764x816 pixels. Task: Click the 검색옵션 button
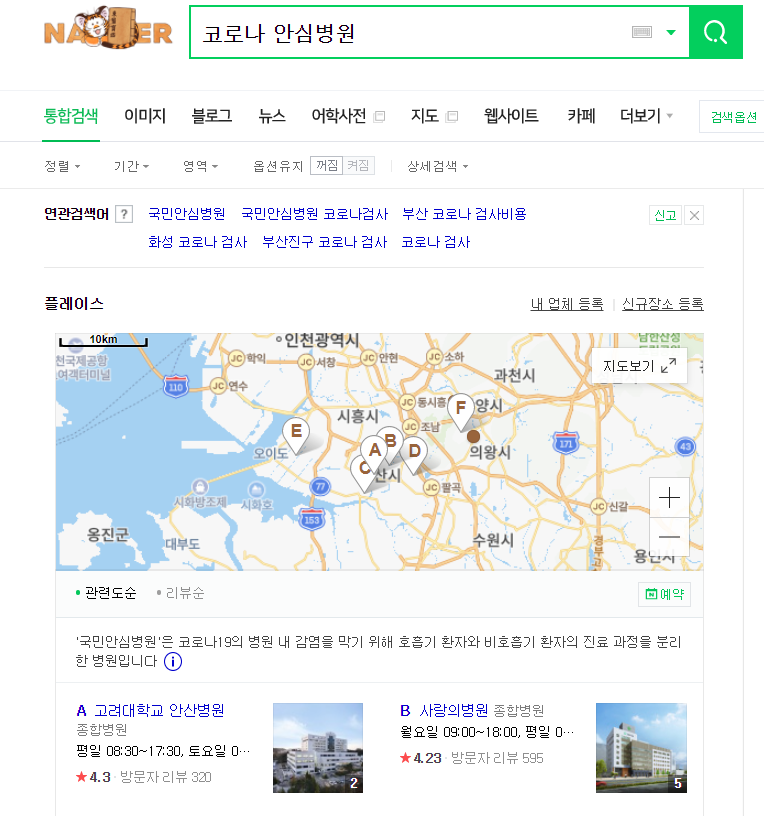(733, 117)
